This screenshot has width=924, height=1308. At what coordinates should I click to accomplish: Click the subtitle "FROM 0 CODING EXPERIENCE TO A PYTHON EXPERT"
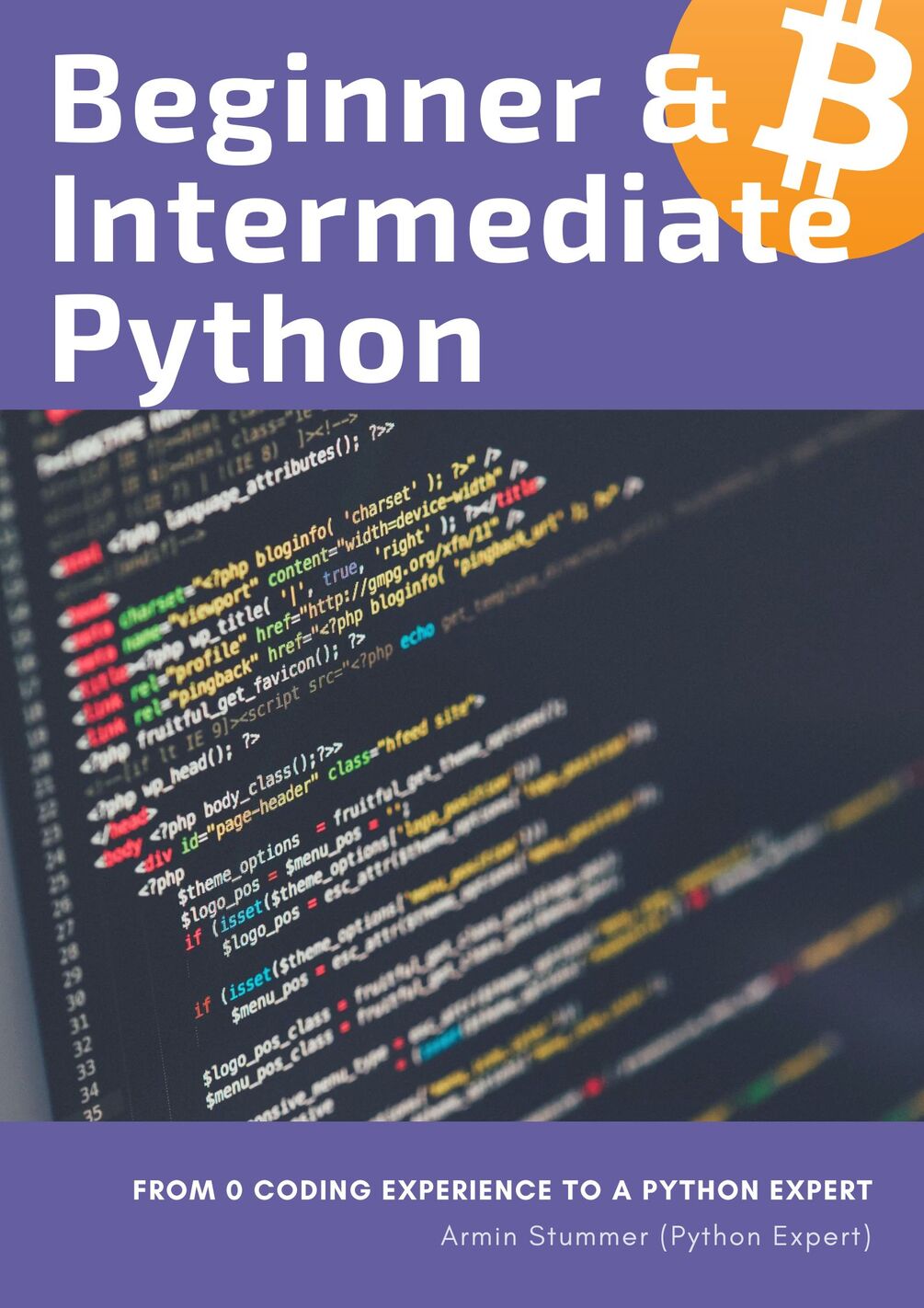pyautogui.click(x=503, y=1190)
